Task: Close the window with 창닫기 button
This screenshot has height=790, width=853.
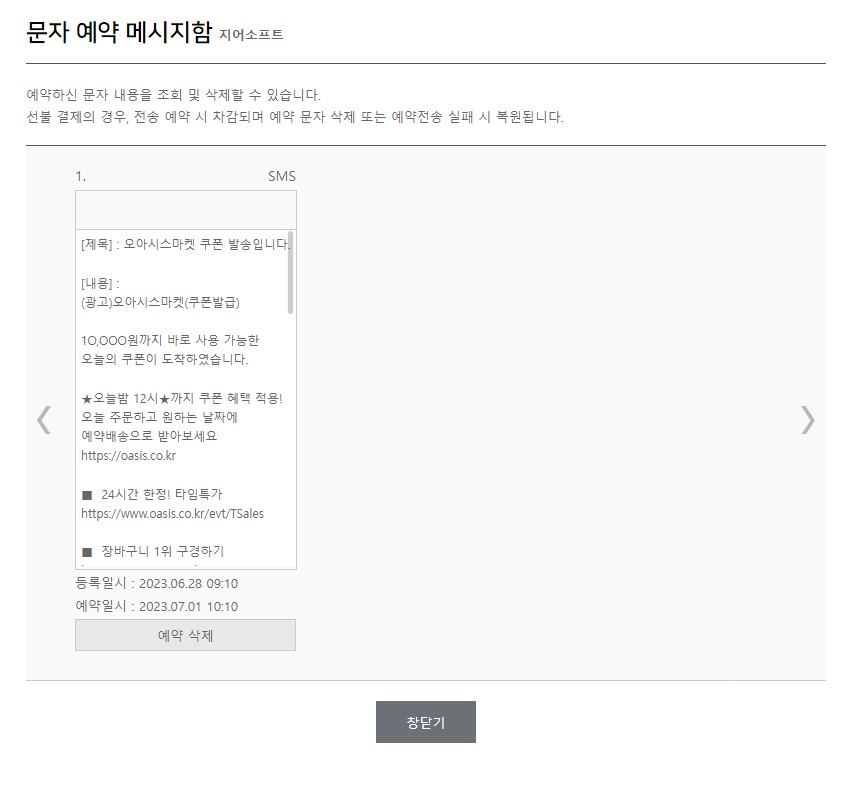Action: click(x=426, y=722)
